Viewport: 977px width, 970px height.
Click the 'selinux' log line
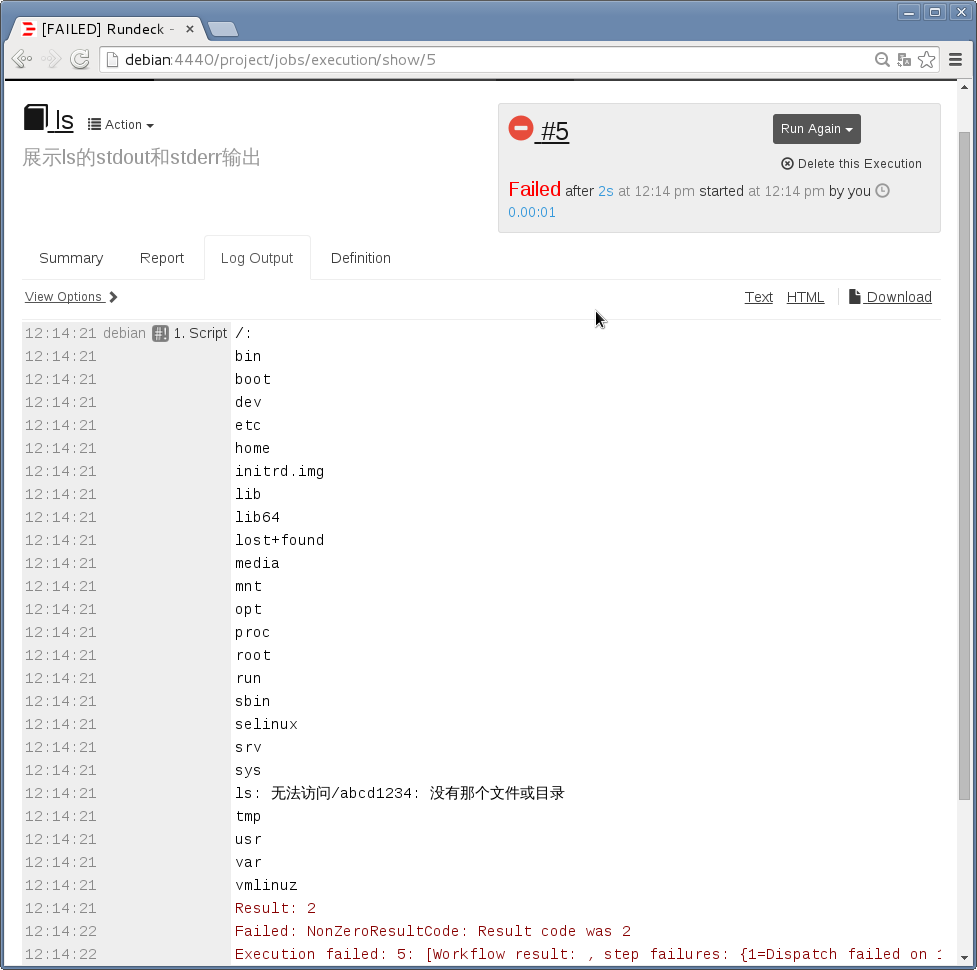pos(266,725)
